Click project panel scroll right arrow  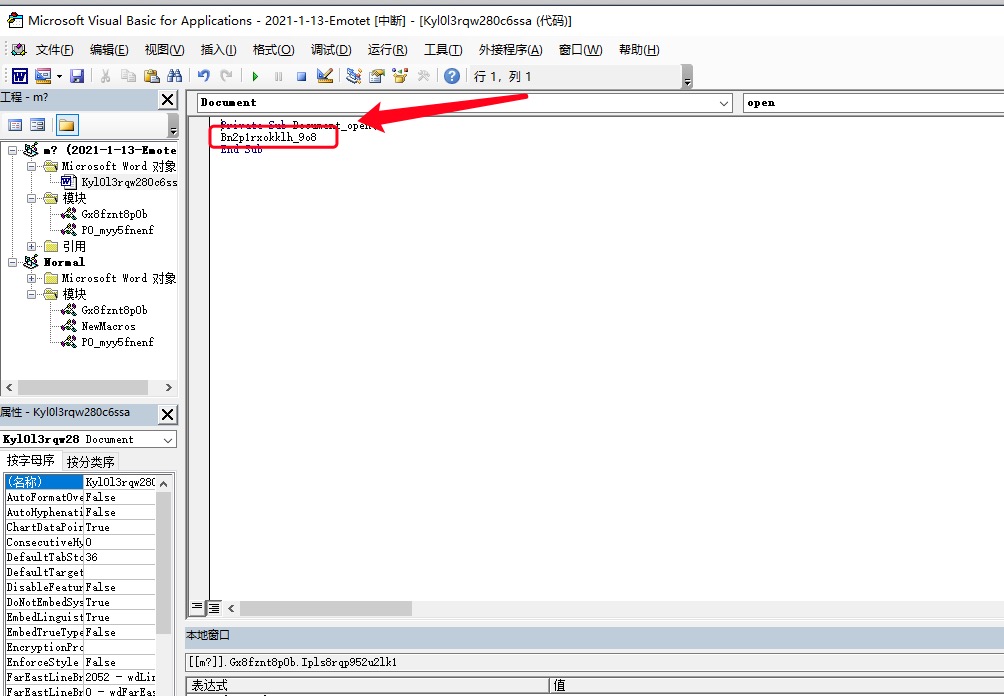pos(168,387)
